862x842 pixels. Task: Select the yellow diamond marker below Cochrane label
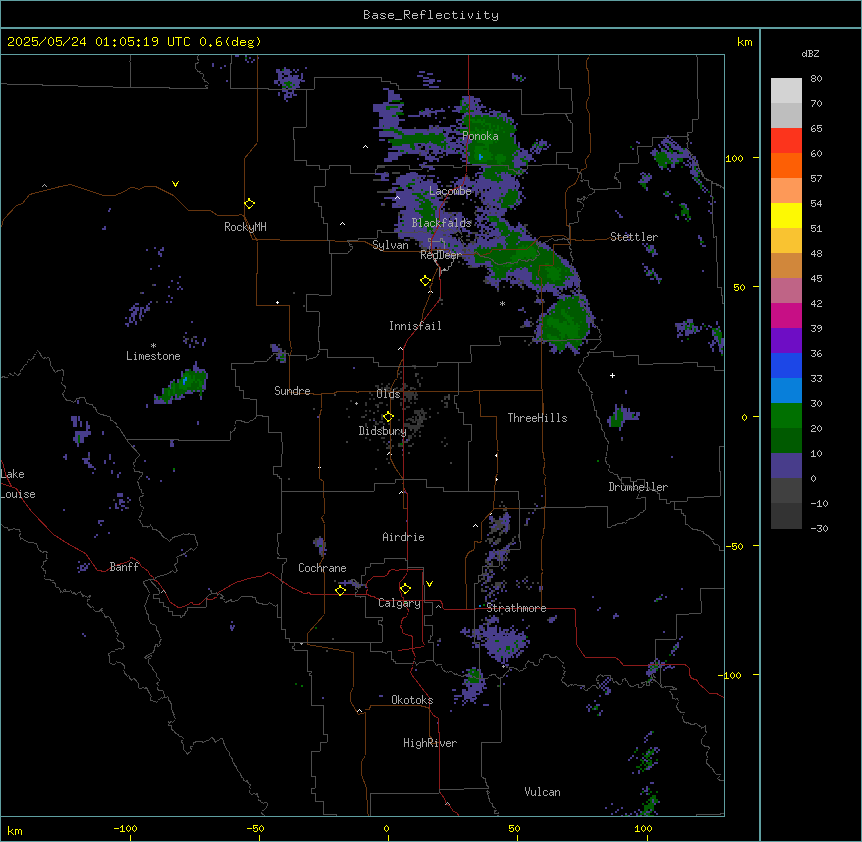tap(340, 590)
